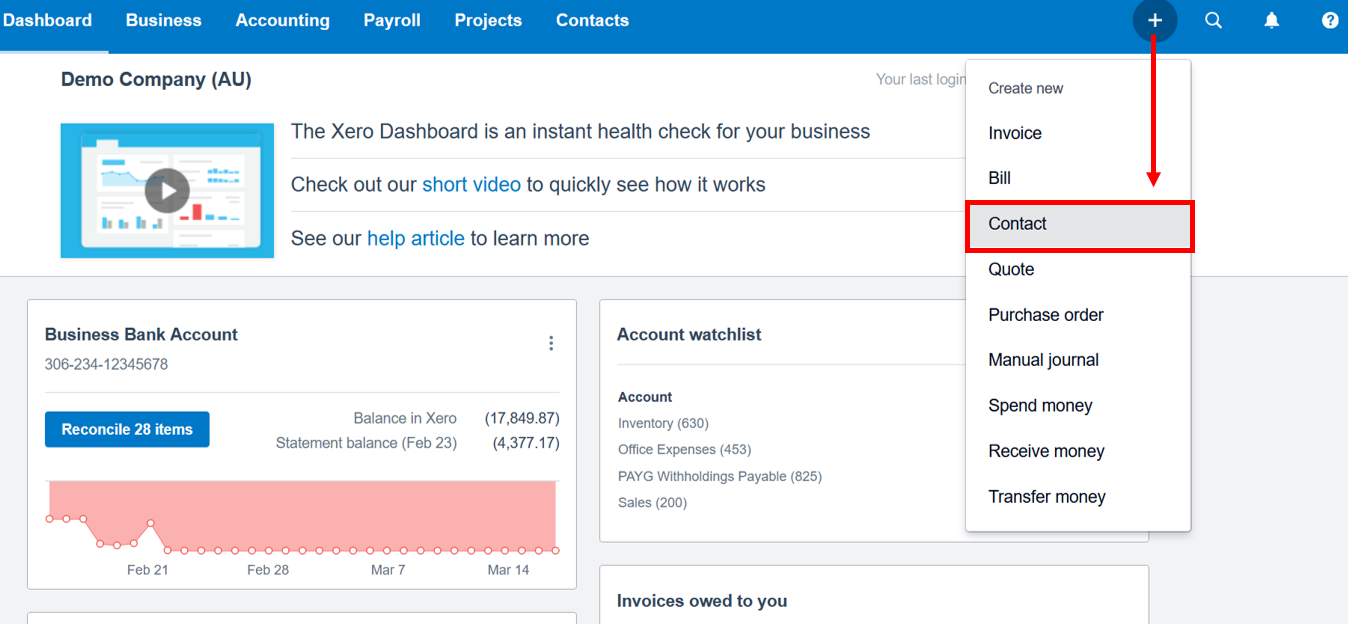1348x624 pixels.
Task: Click the help question mark icon
Action: 1330,20
